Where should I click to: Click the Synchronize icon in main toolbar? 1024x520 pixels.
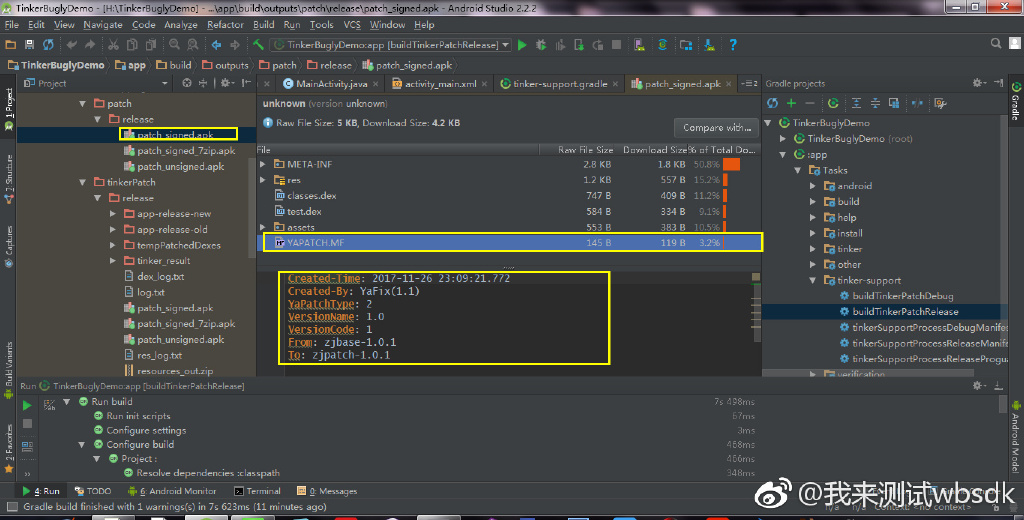click(x=48, y=44)
